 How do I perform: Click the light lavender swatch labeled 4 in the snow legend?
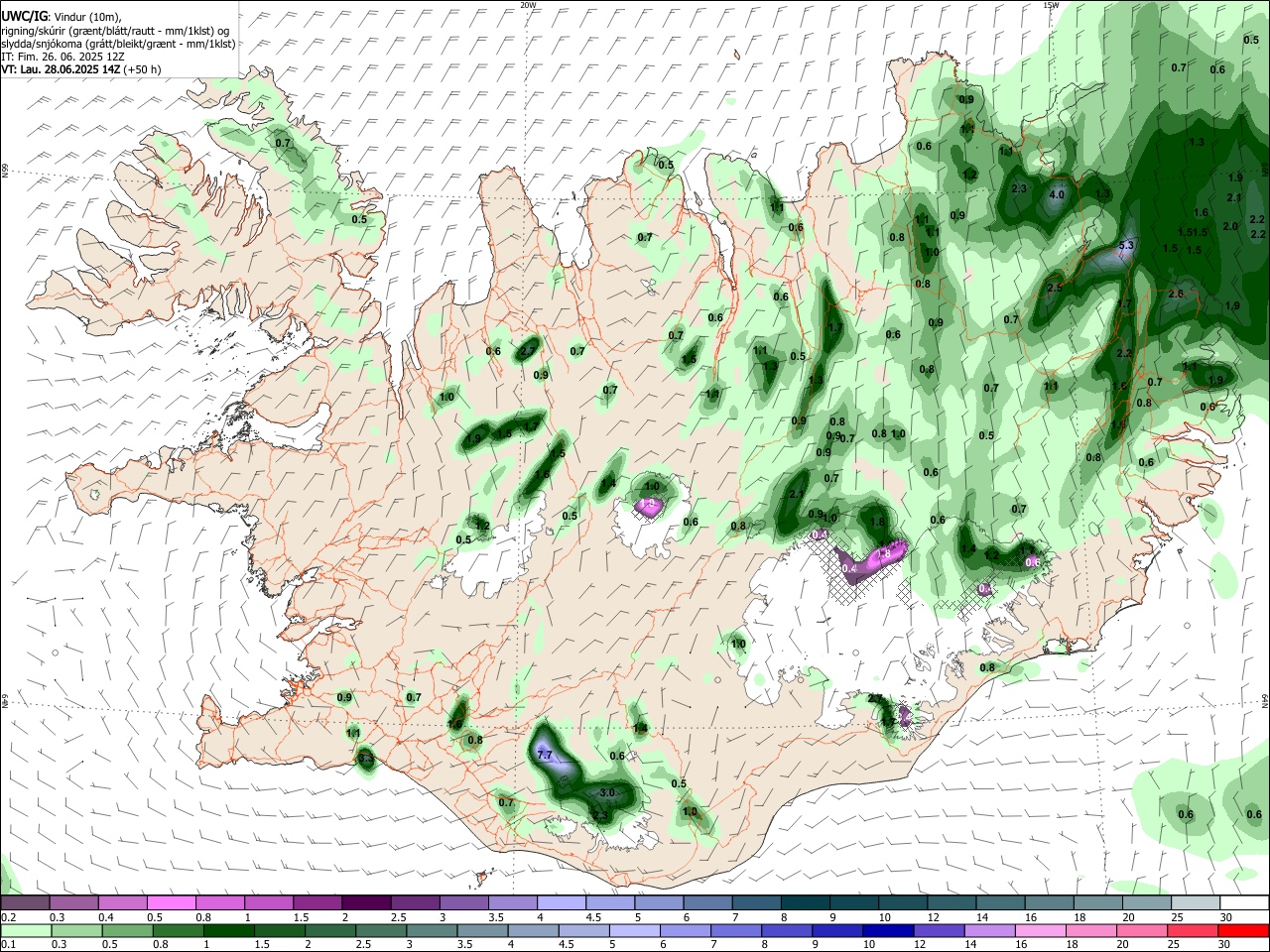point(560,903)
